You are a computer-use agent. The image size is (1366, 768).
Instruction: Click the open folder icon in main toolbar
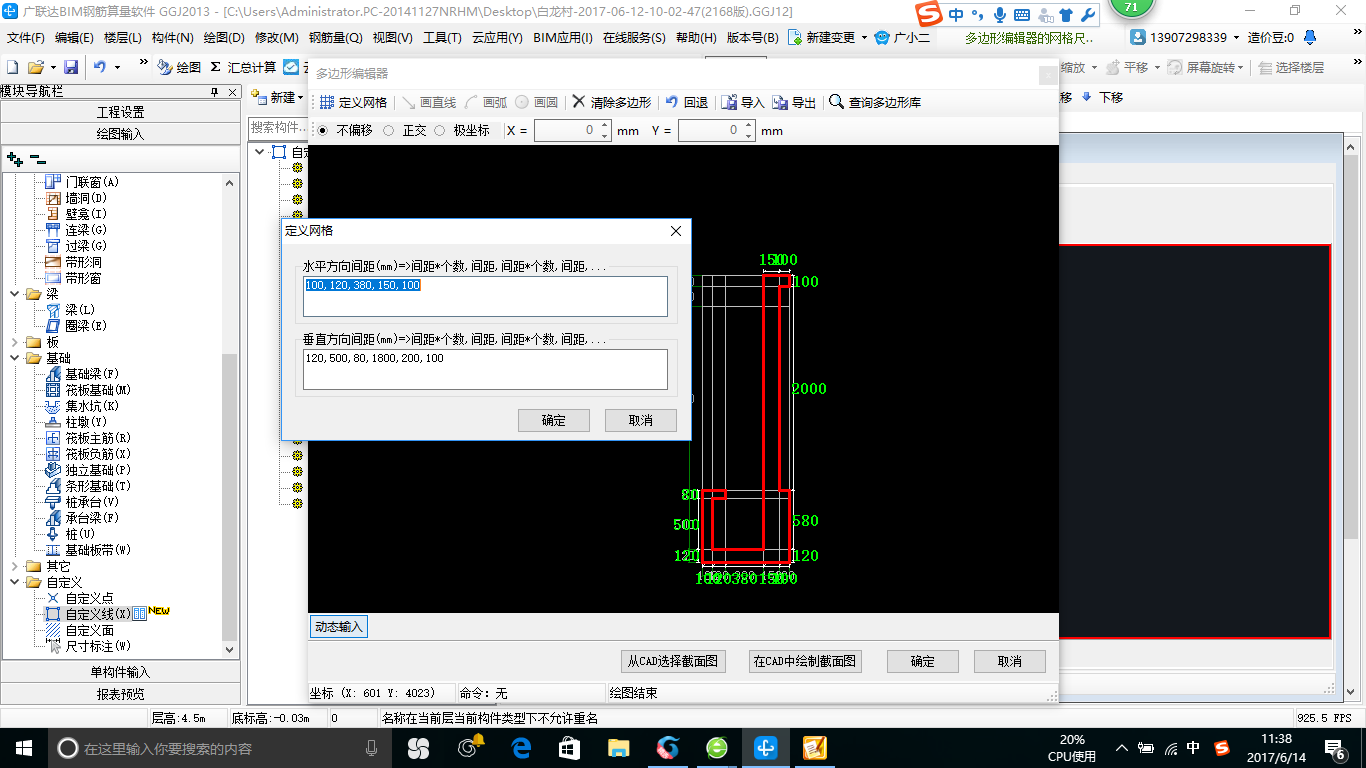click(x=35, y=67)
